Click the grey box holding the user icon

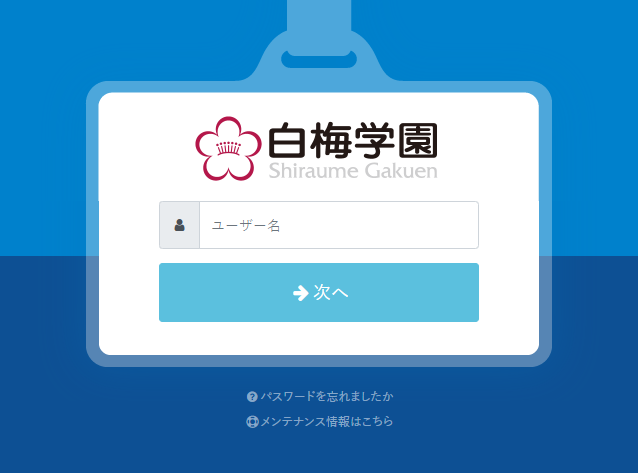179,225
